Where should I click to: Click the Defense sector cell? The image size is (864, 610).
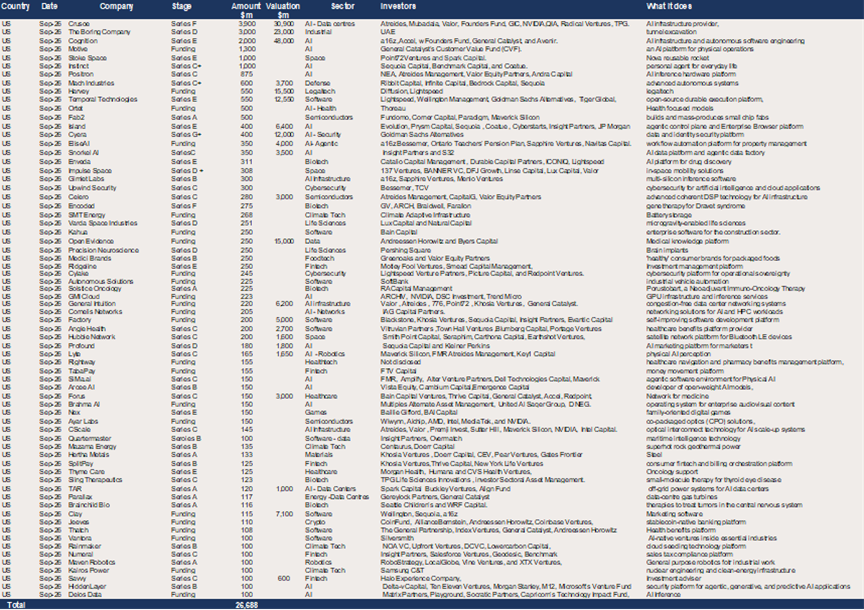click(x=317, y=83)
